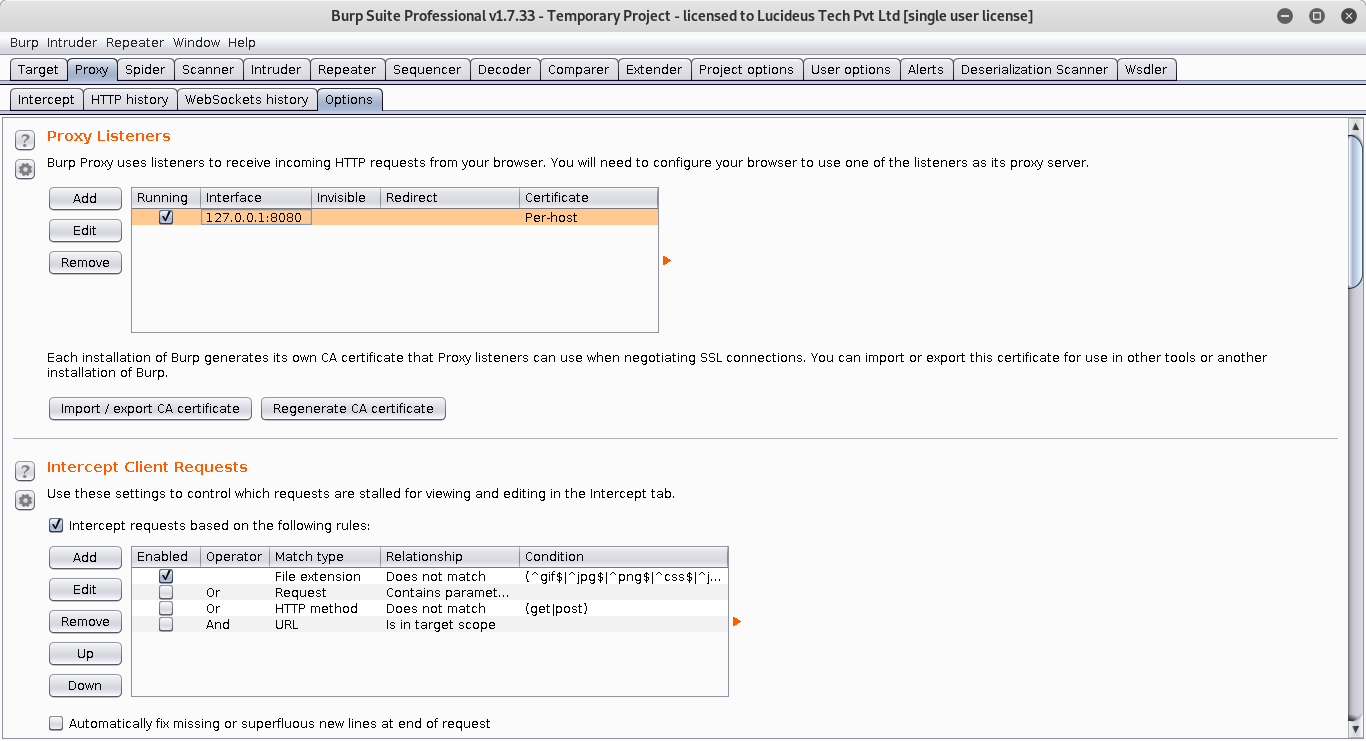This screenshot has width=1366, height=741.
Task: Maximize the Burp Suite window
Action: click(x=1317, y=16)
